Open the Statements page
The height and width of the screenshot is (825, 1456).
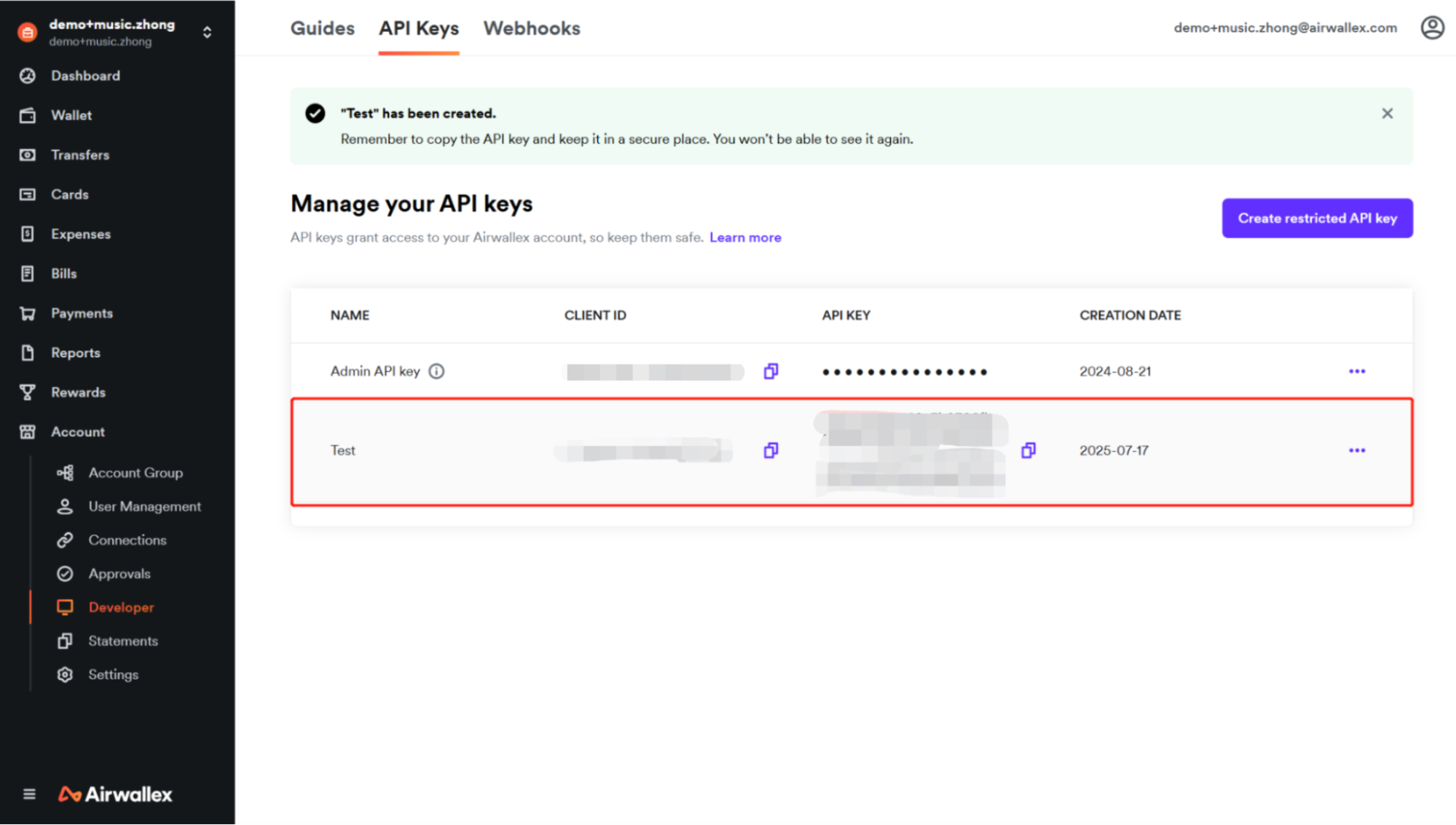pyautogui.click(x=122, y=641)
